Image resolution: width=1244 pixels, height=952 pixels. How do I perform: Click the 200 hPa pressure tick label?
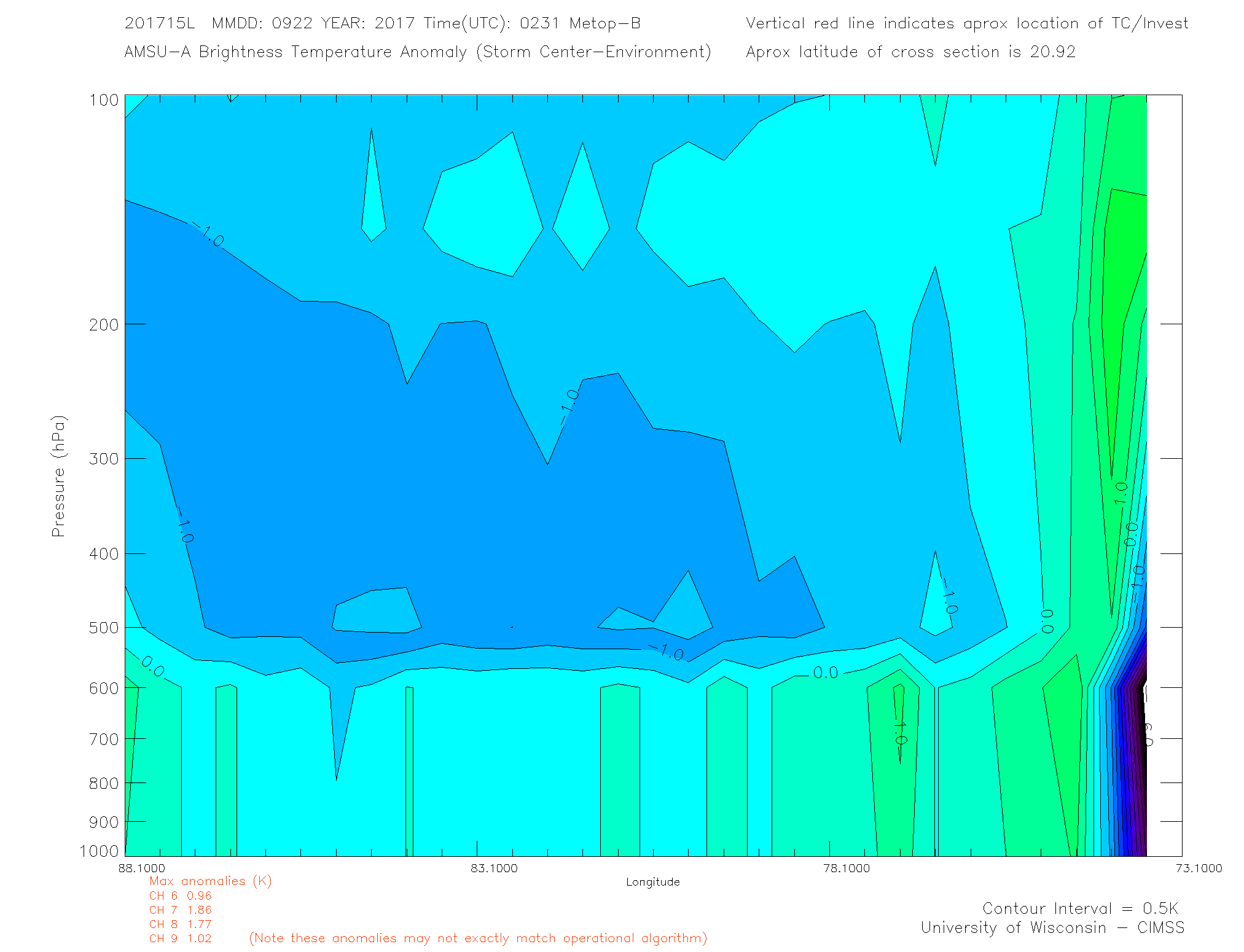pyautogui.click(x=104, y=324)
